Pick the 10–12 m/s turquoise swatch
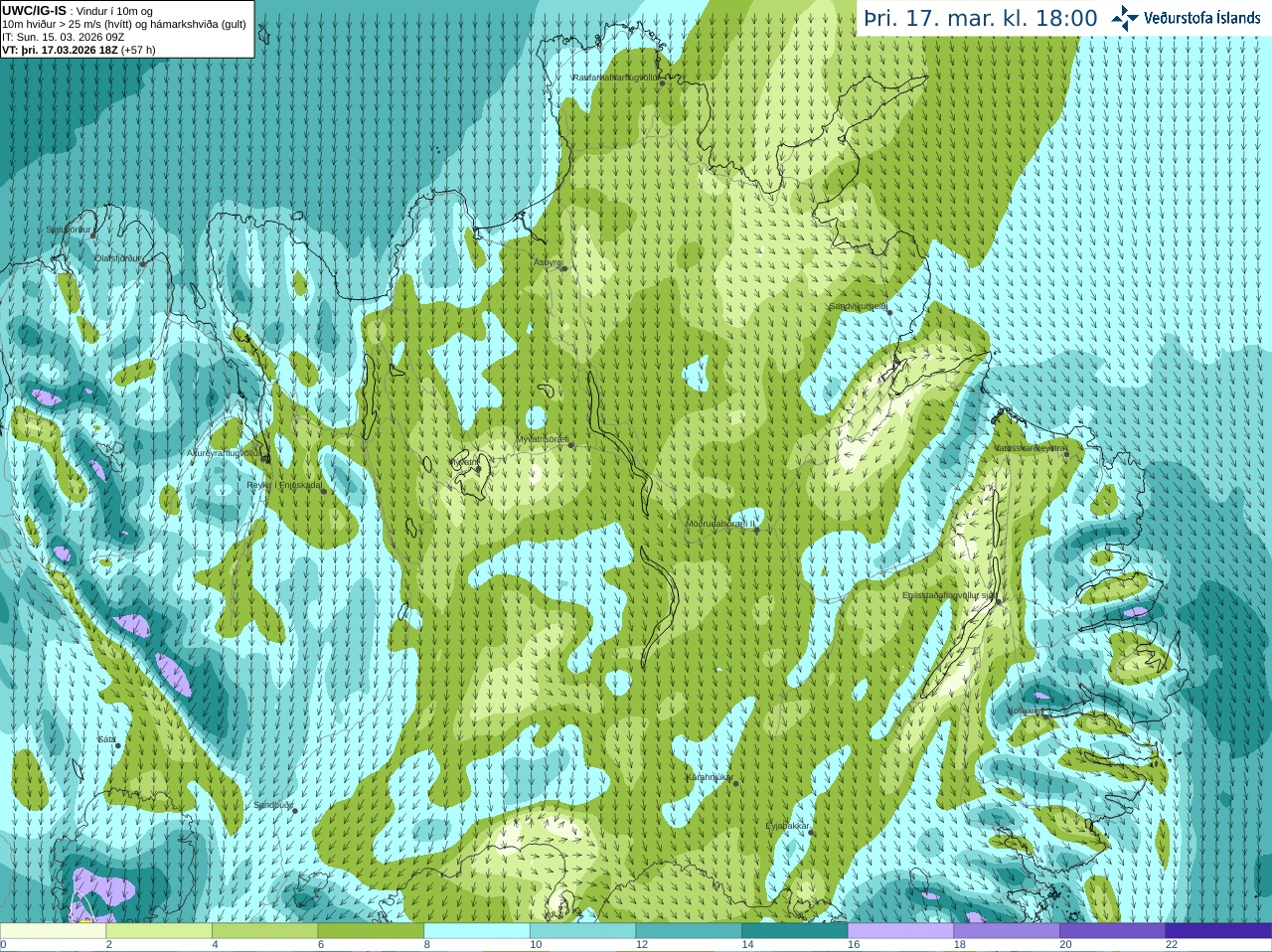1272x952 pixels. pos(583,931)
